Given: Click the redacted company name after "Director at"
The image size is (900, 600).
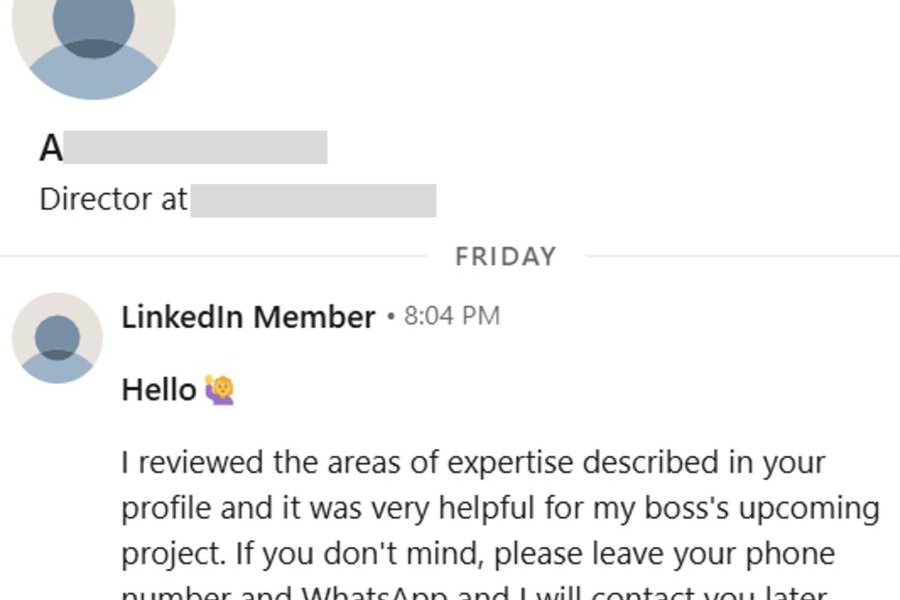Looking at the screenshot, I should (313, 200).
